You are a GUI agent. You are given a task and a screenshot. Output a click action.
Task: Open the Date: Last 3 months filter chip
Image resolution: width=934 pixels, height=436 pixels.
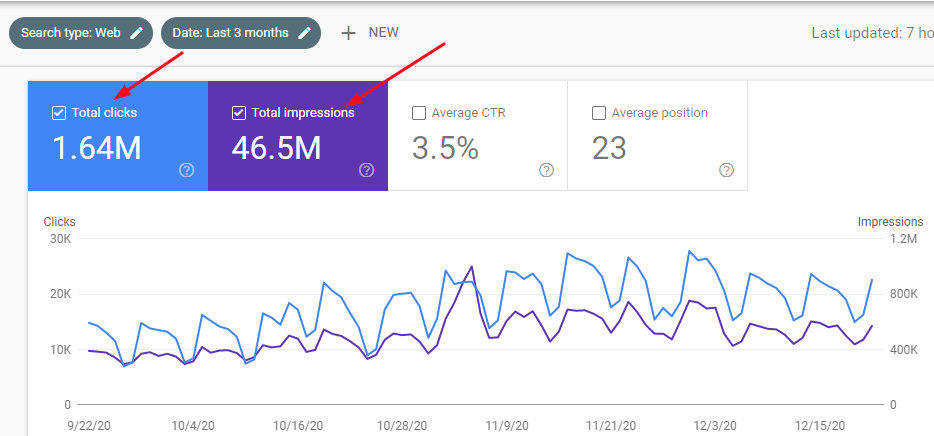tap(241, 33)
